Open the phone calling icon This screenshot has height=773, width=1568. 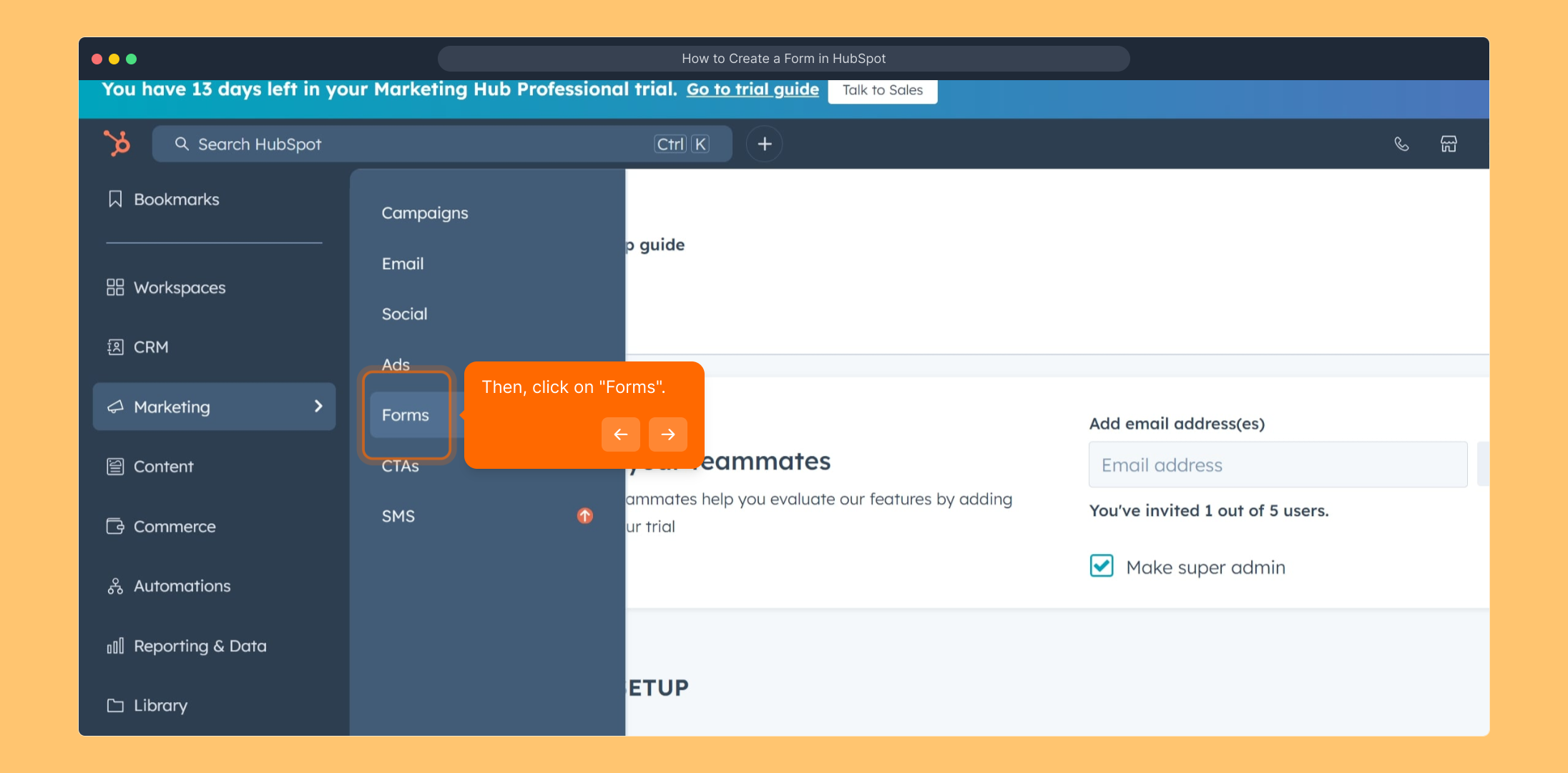point(1401,144)
